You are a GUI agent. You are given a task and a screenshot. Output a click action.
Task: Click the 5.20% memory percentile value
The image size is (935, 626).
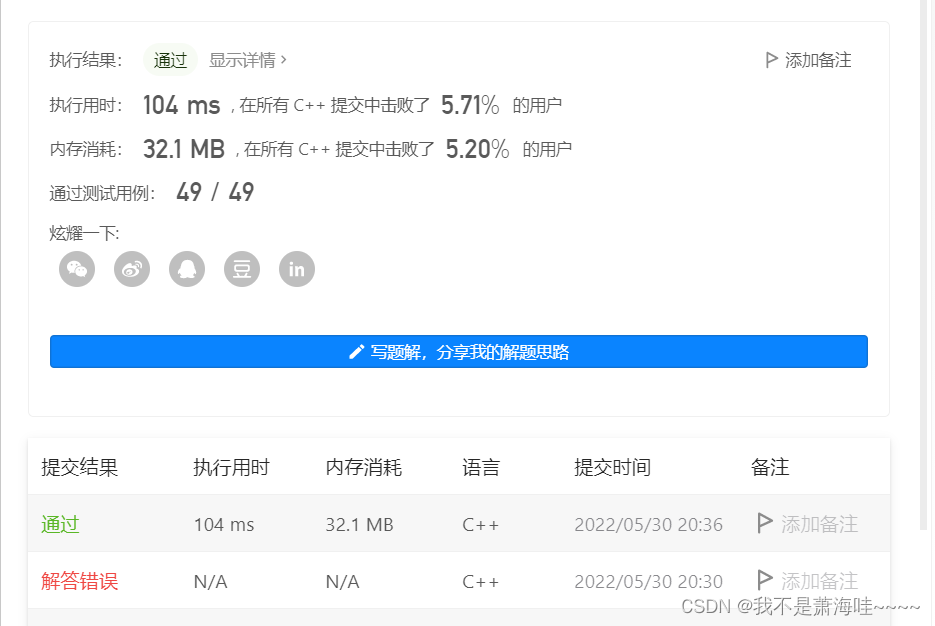tap(478, 149)
